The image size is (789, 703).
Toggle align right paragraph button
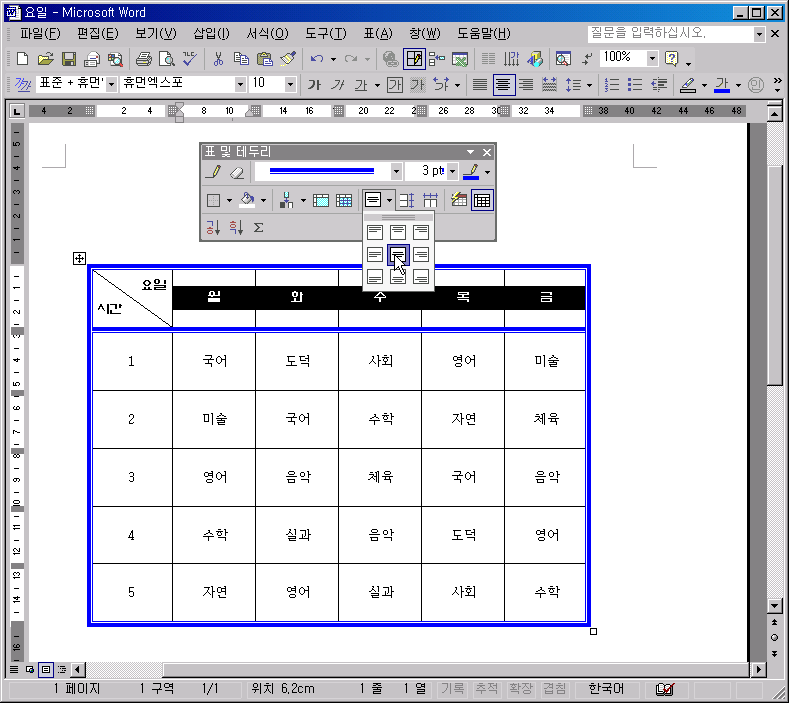[526, 85]
